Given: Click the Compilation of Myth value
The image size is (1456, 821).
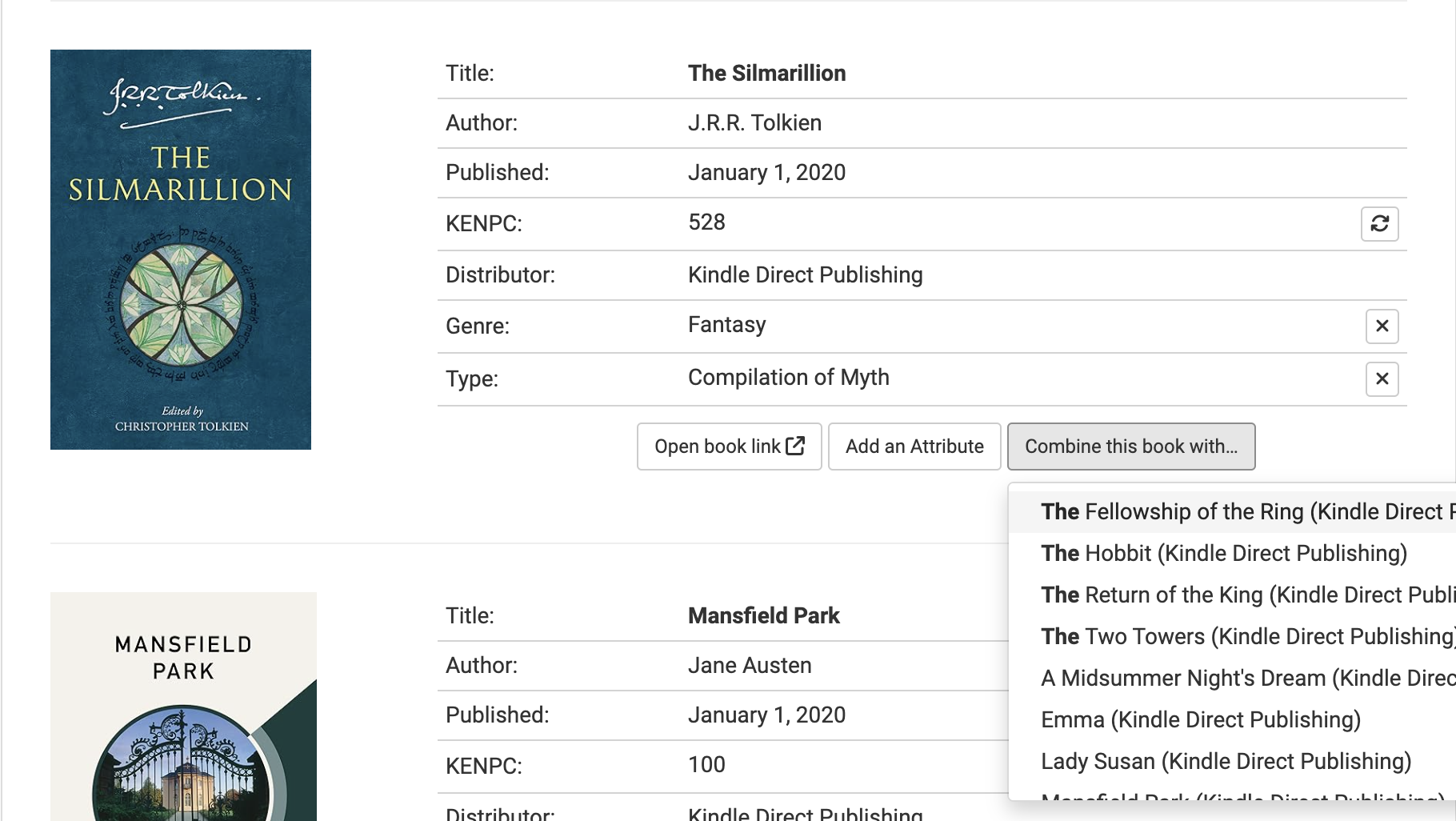Looking at the screenshot, I should coord(788,377).
